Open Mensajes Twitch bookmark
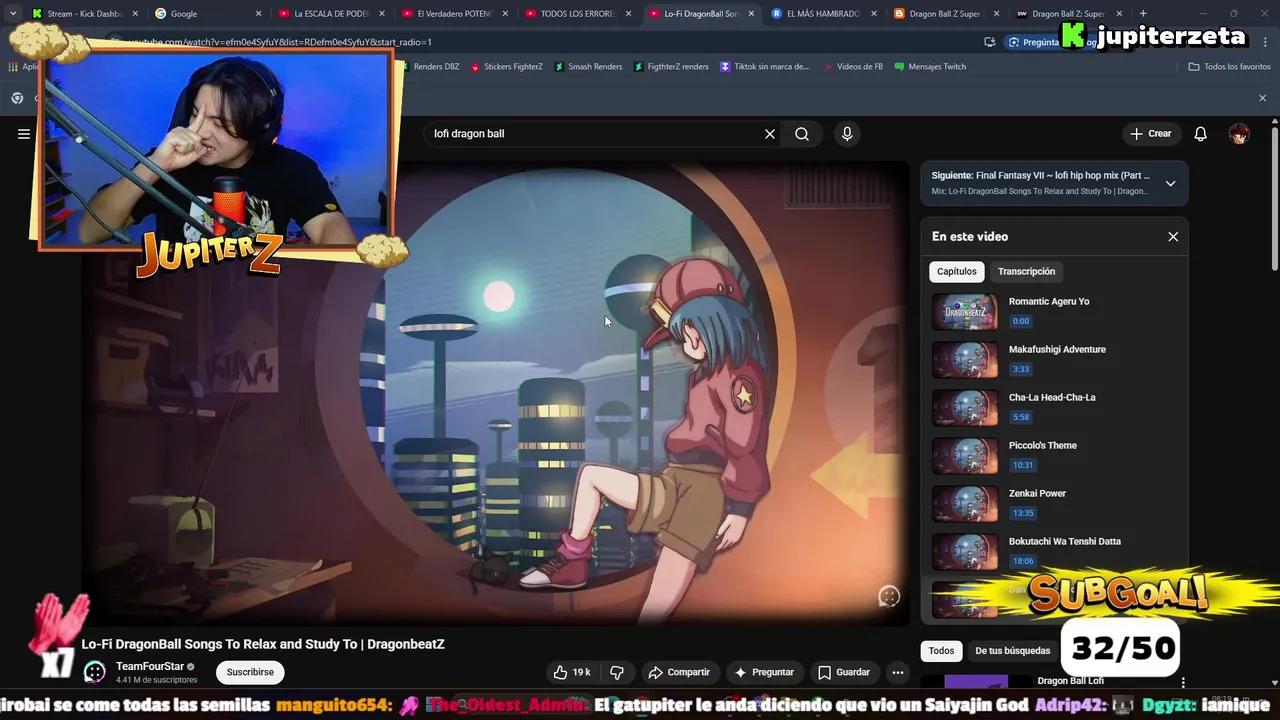This screenshot has width=1280, height=720. tap(930, 67)
